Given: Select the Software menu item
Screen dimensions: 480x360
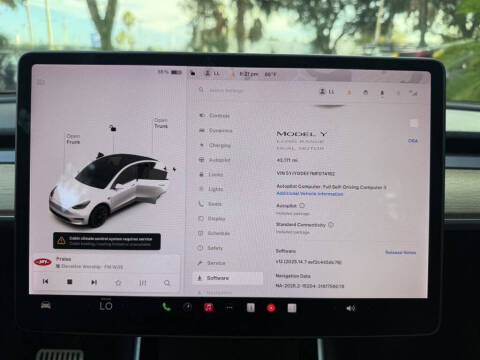Looking at the screenshot, I should [227, 278].
